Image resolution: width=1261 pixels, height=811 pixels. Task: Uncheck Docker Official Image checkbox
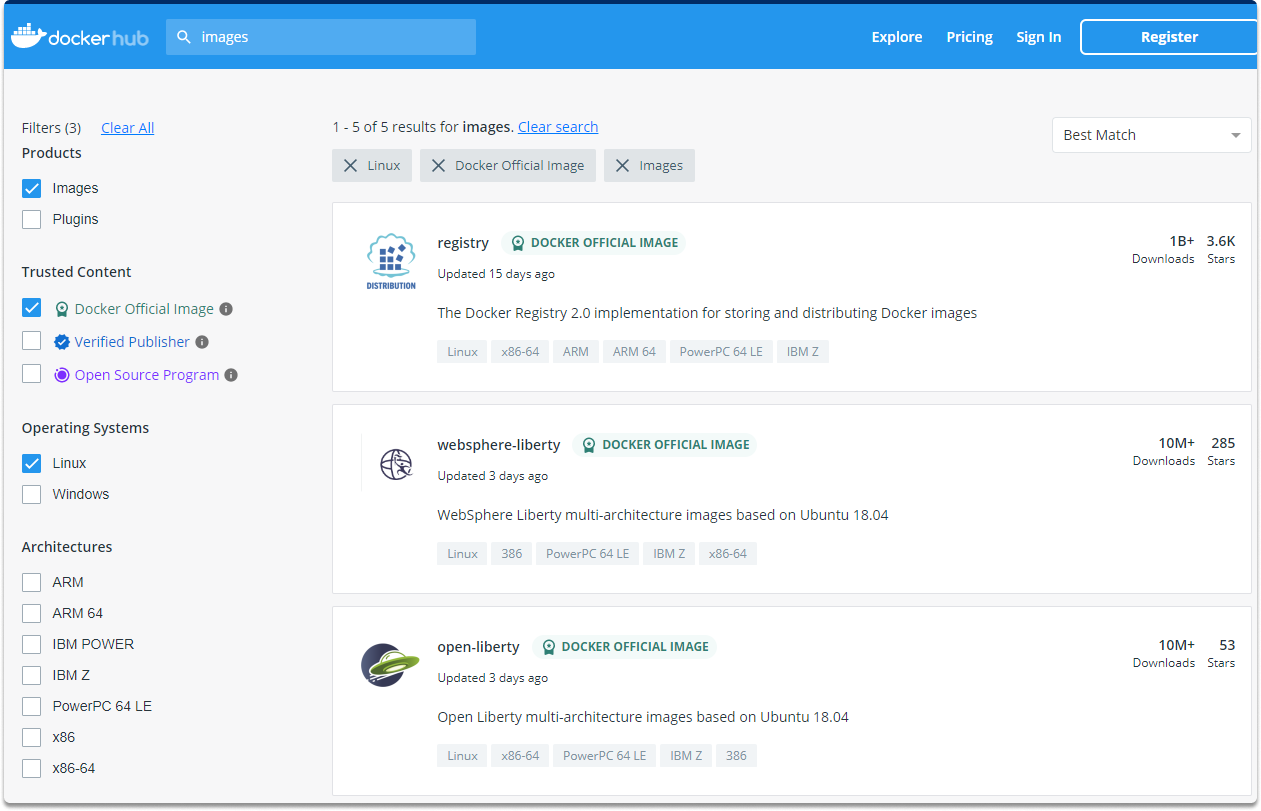click(32, 308)
